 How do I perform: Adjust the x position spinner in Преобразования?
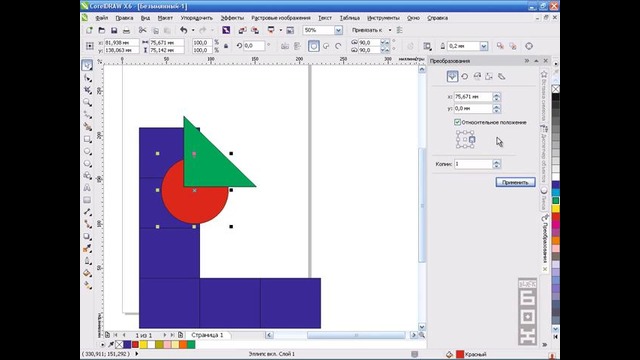pyautogui.click(x=496, y=97)
